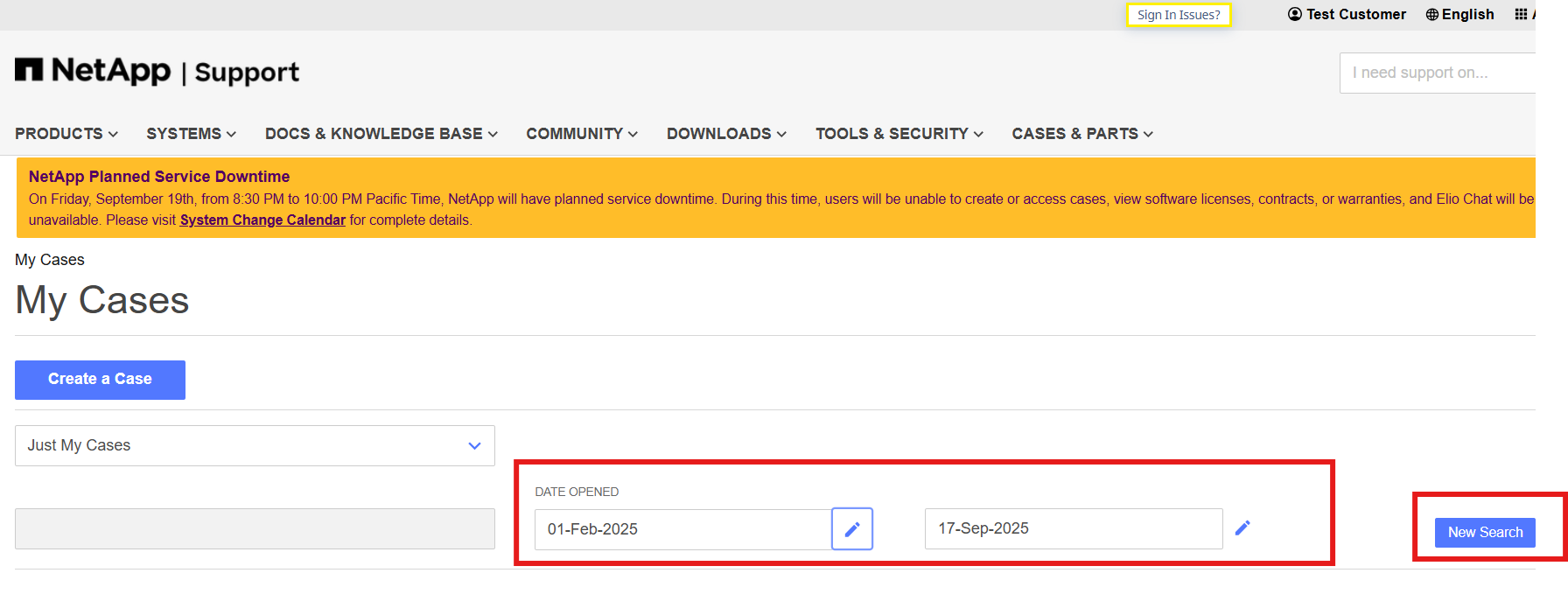
Task: Expand the Just My Cases dropdown
Action: click(x=255, y=445)
